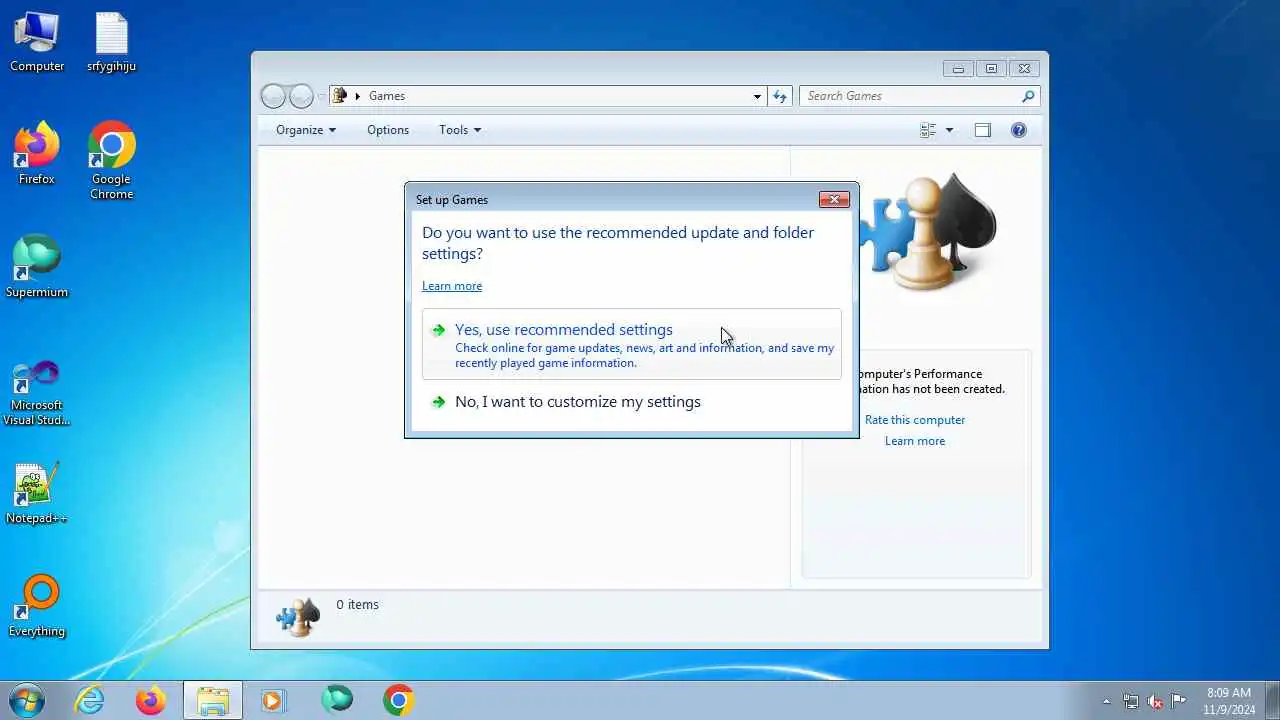The height and width of the screenshot is (720, 1280).
Task: Open the Organize menu
Action: click(306, 130)
